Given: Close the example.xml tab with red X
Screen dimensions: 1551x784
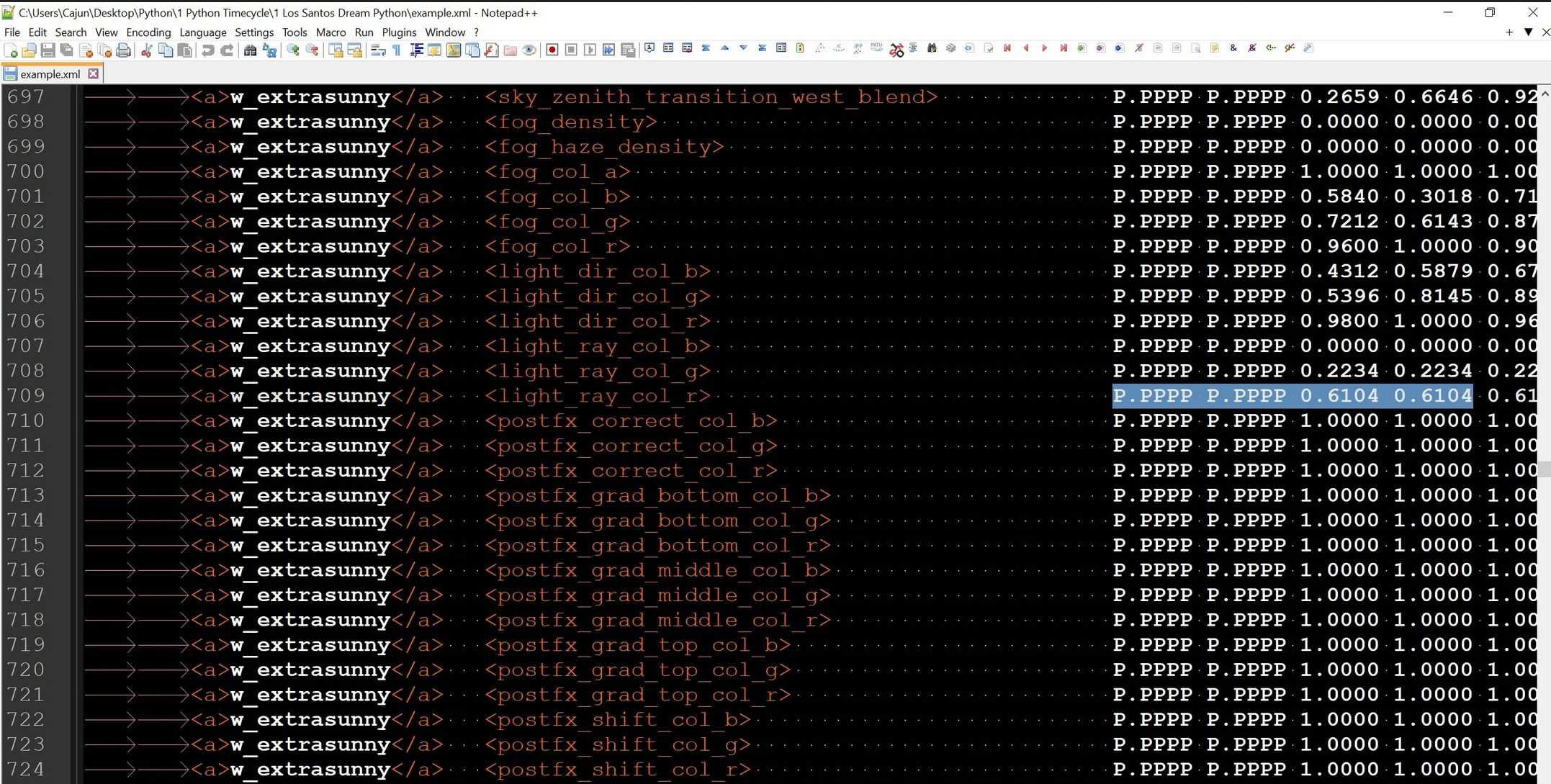Looking at the screenshot, I should (93, 73).
